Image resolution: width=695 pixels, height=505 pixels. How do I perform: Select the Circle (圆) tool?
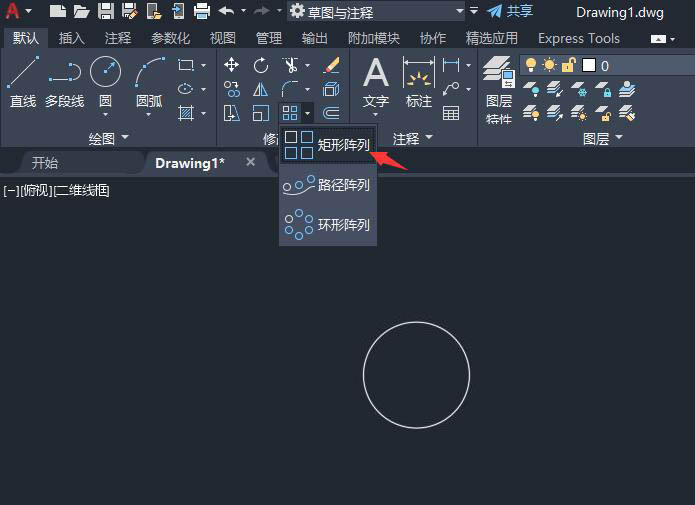pyautogui.click(x=105, y=80)
